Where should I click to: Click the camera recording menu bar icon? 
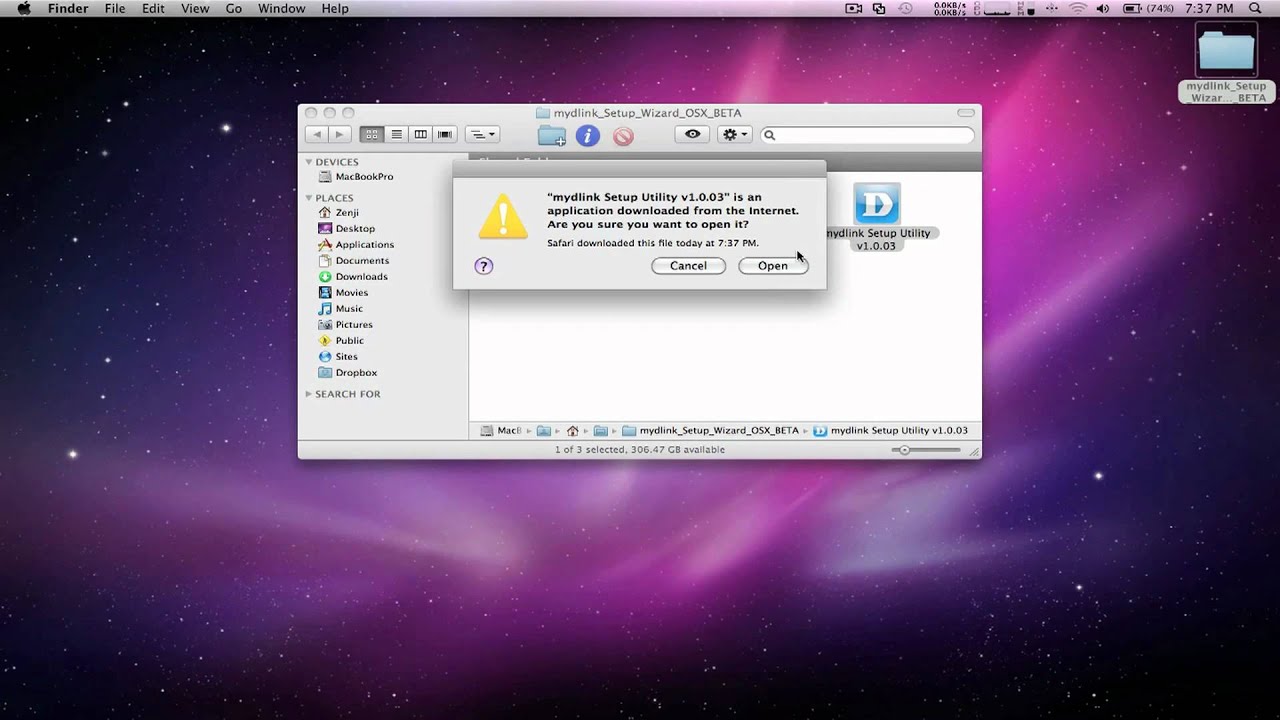point(853,9)
